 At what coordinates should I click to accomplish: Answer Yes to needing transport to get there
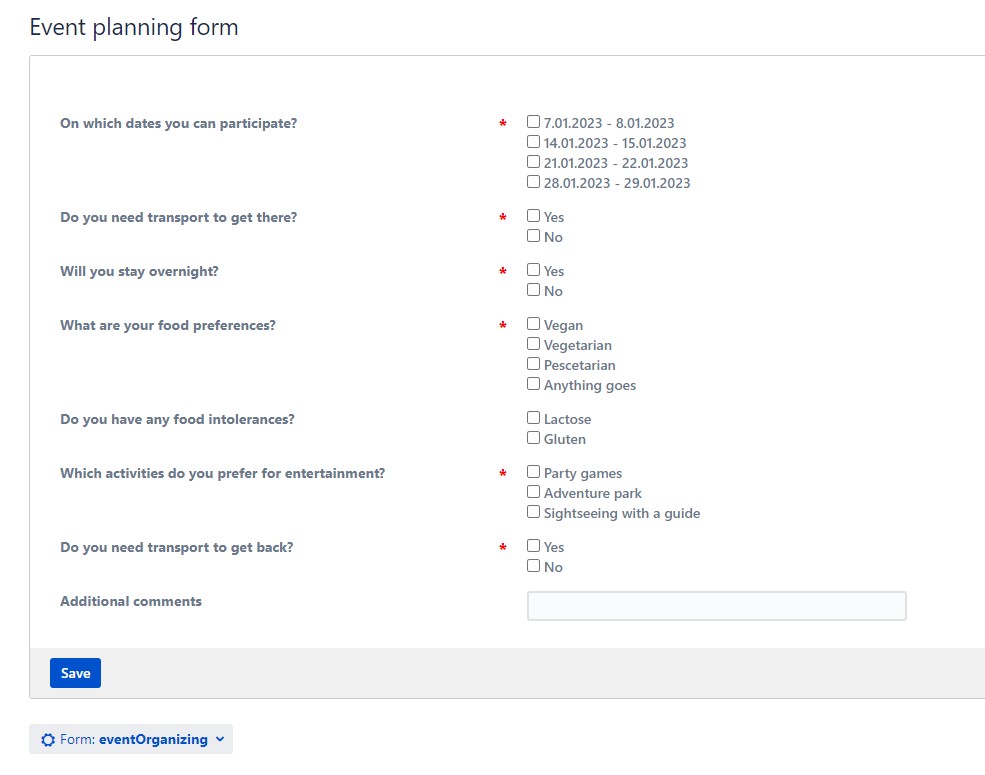click(533, 214)
